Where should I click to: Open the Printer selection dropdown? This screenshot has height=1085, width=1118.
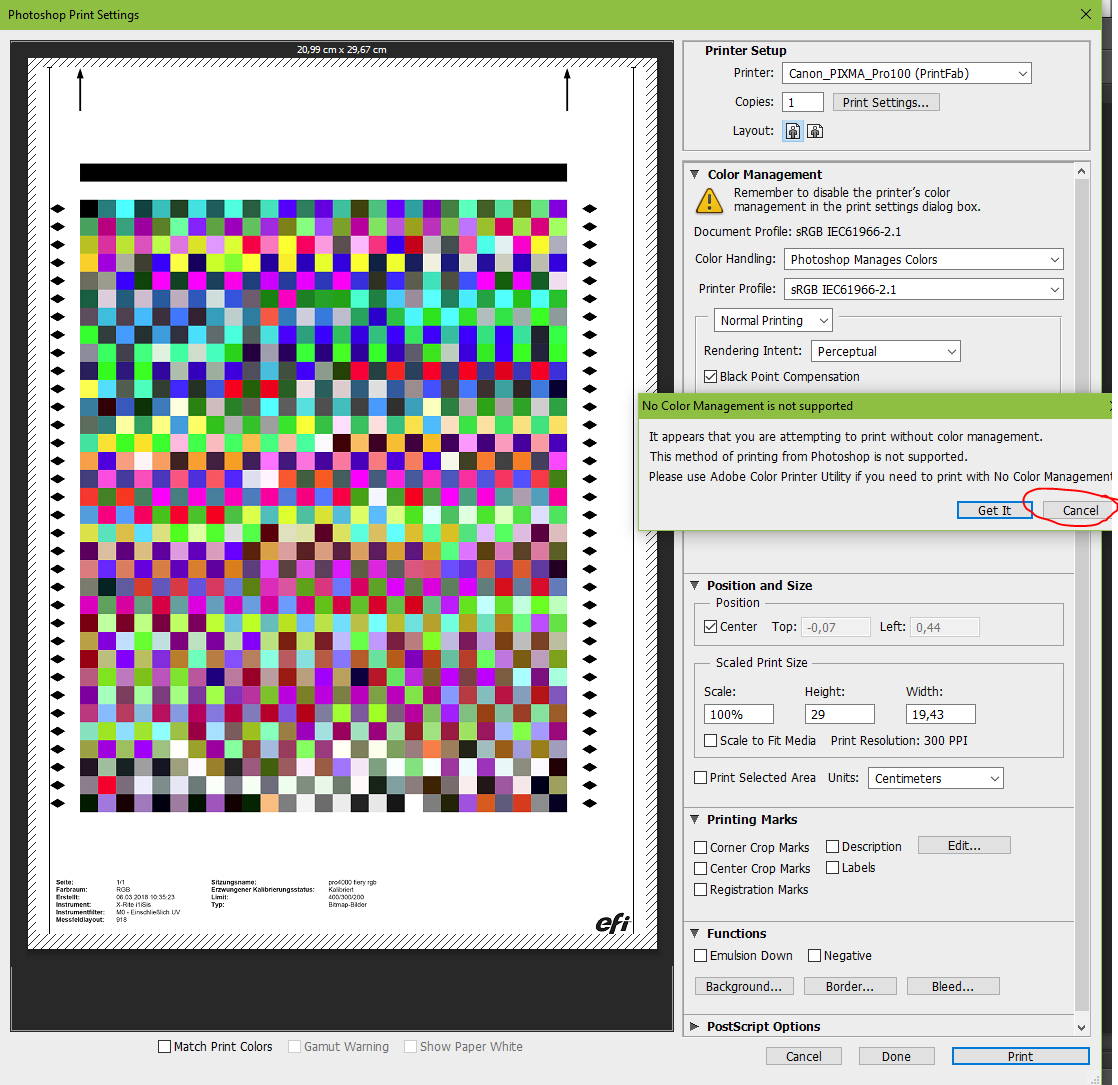pos(906,73)
